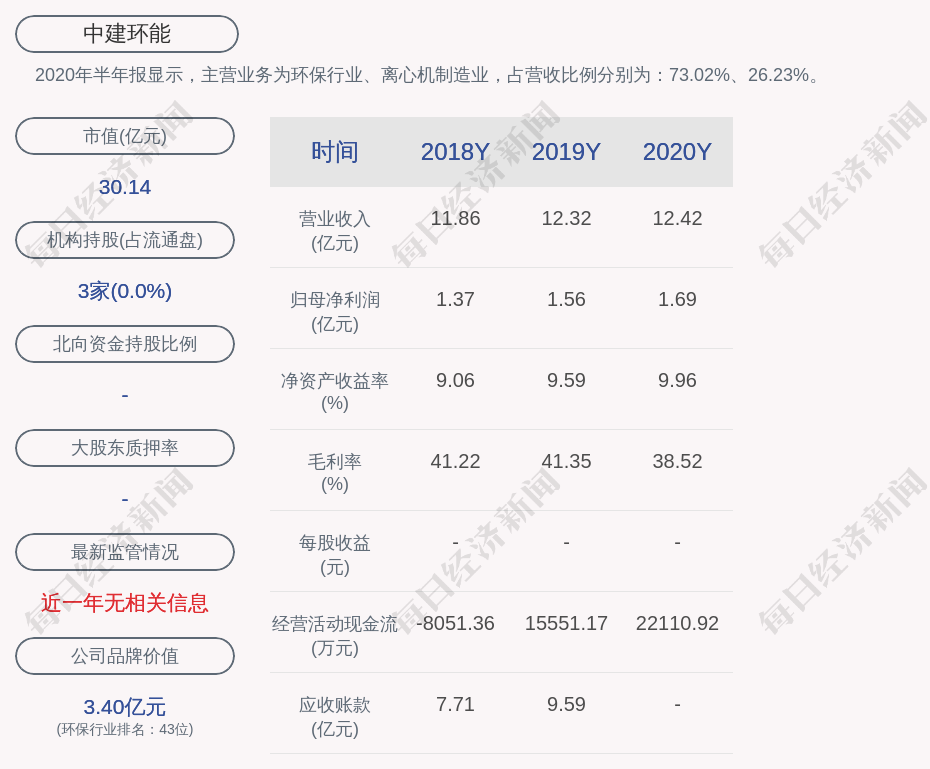The width and height of the screenshot is (930, 769).
Task: Select 2019 return on equity 9.59
Action: tap(566, 381)
